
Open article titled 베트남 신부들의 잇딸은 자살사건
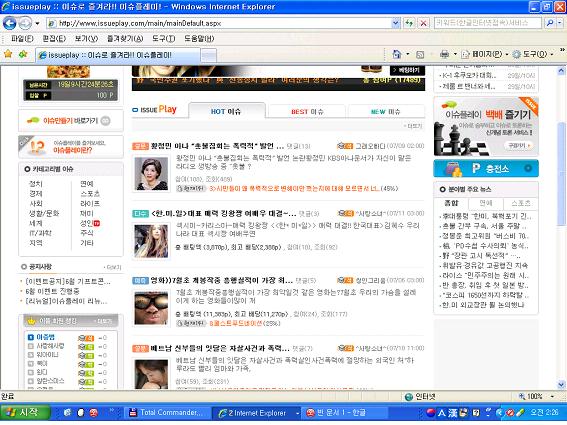pyautogui.click(x=220, y=348)
